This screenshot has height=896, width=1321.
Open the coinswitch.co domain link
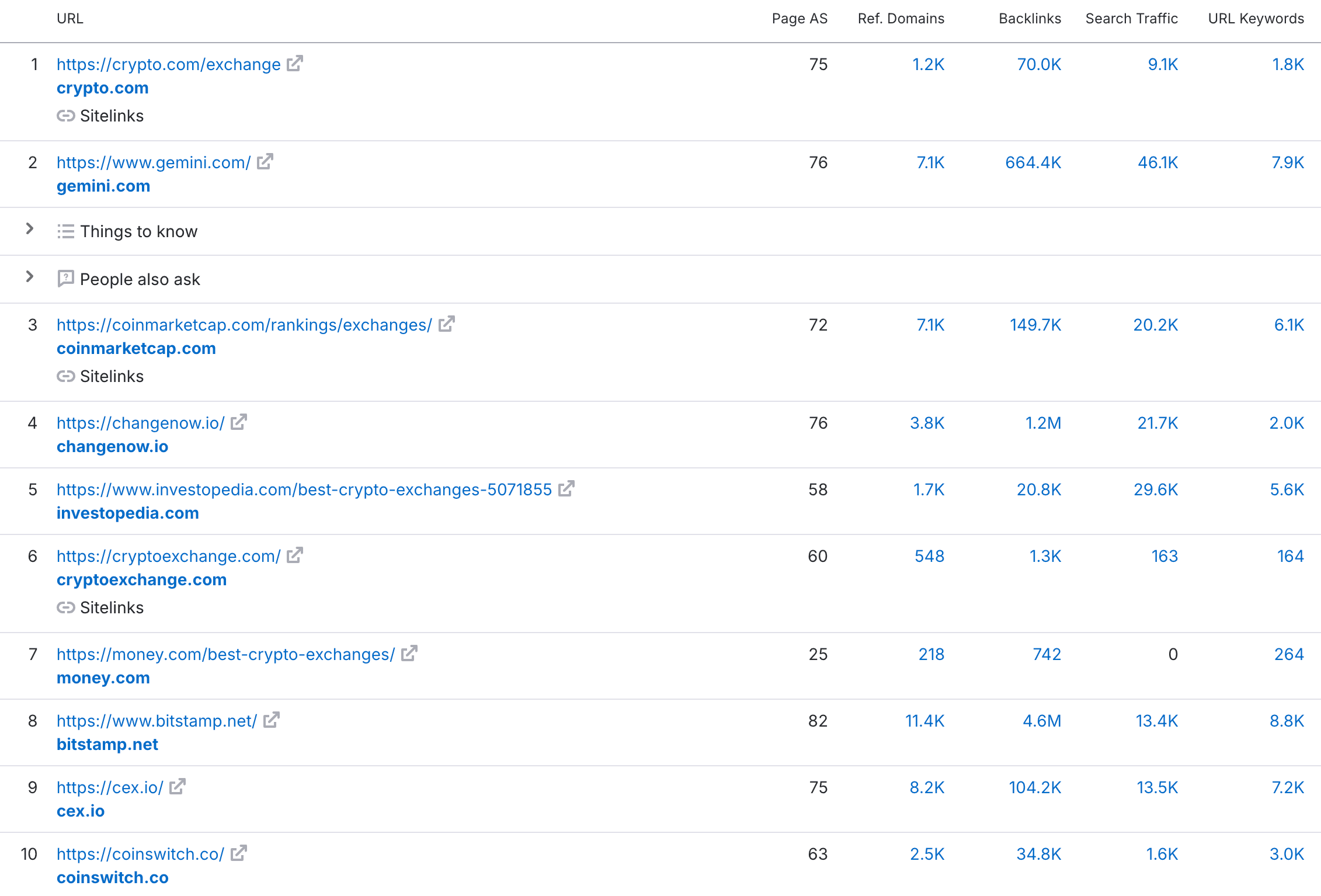113,877
